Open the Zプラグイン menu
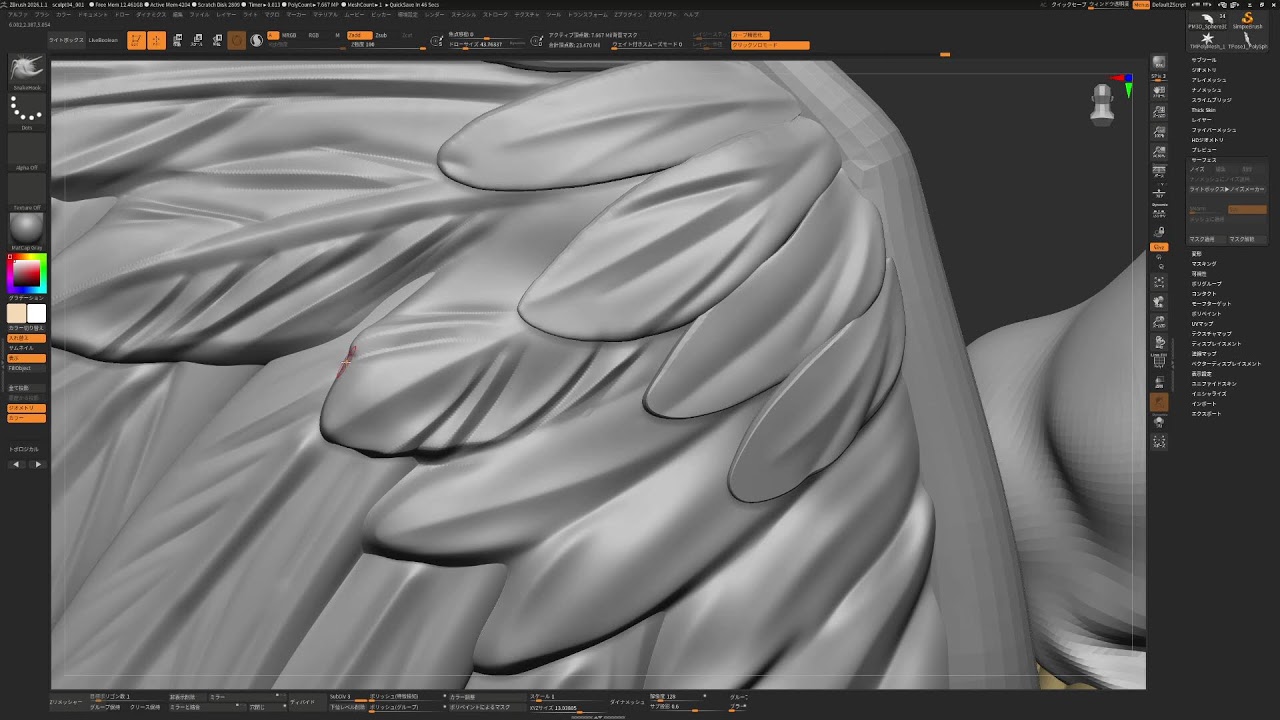 [628, 15]
